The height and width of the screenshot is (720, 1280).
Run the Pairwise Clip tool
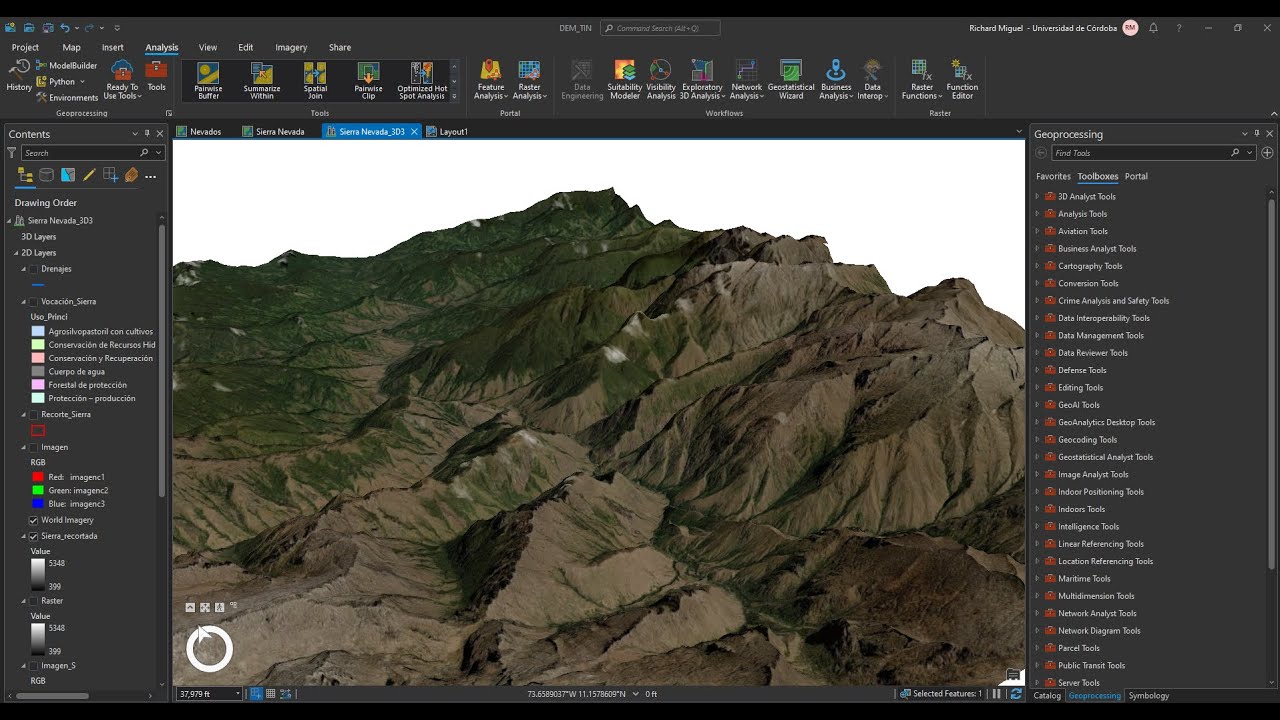point(368,81)
